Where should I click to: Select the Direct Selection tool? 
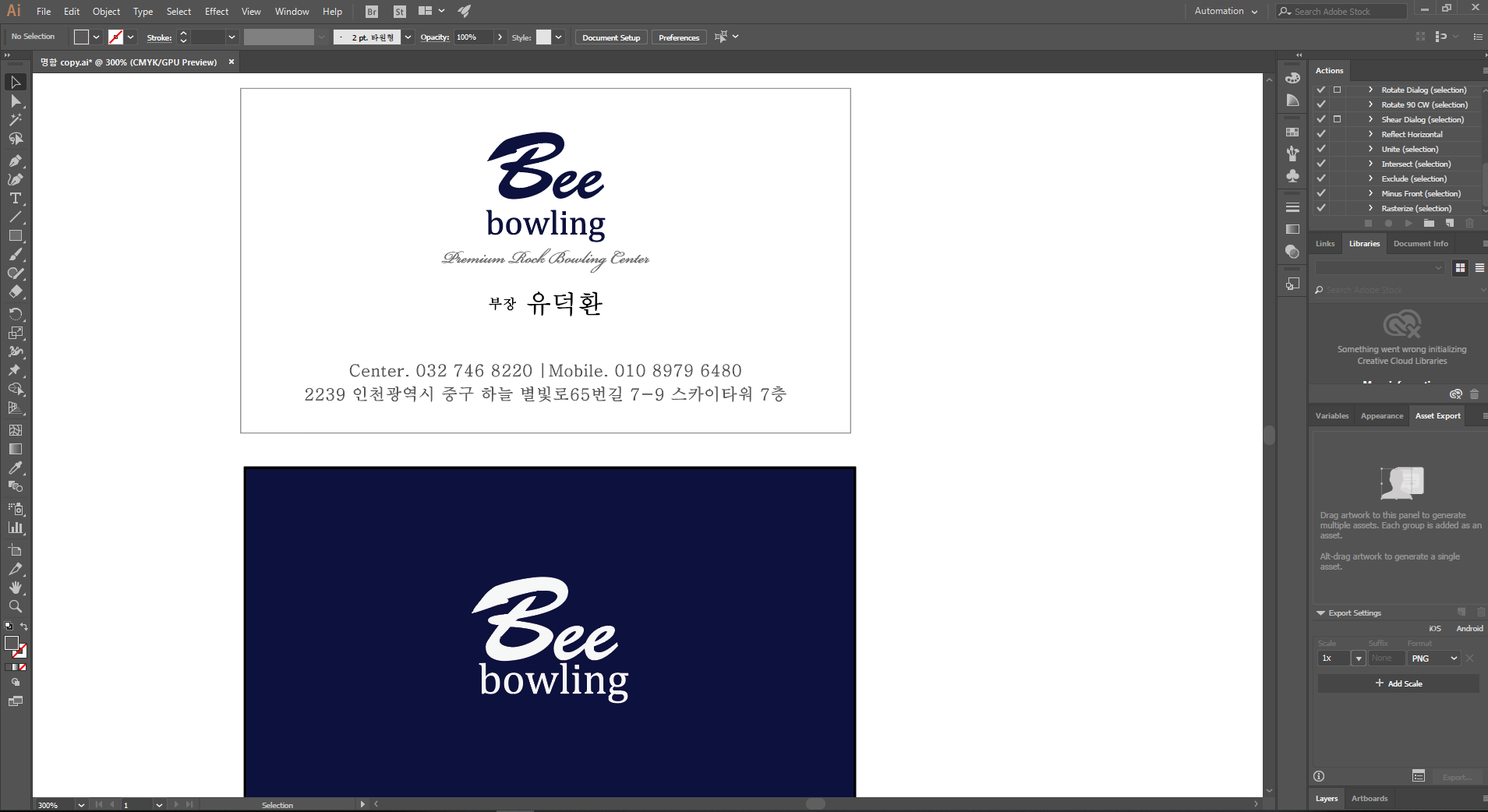point(16,101)
